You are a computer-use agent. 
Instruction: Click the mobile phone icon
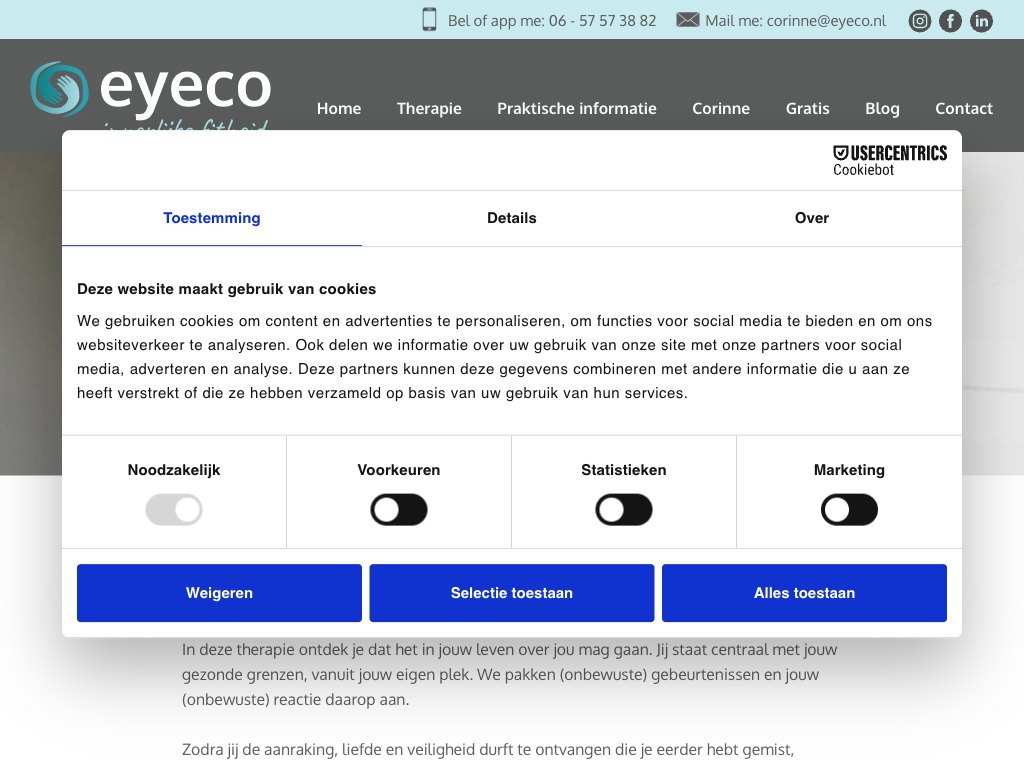click(430, 20)
